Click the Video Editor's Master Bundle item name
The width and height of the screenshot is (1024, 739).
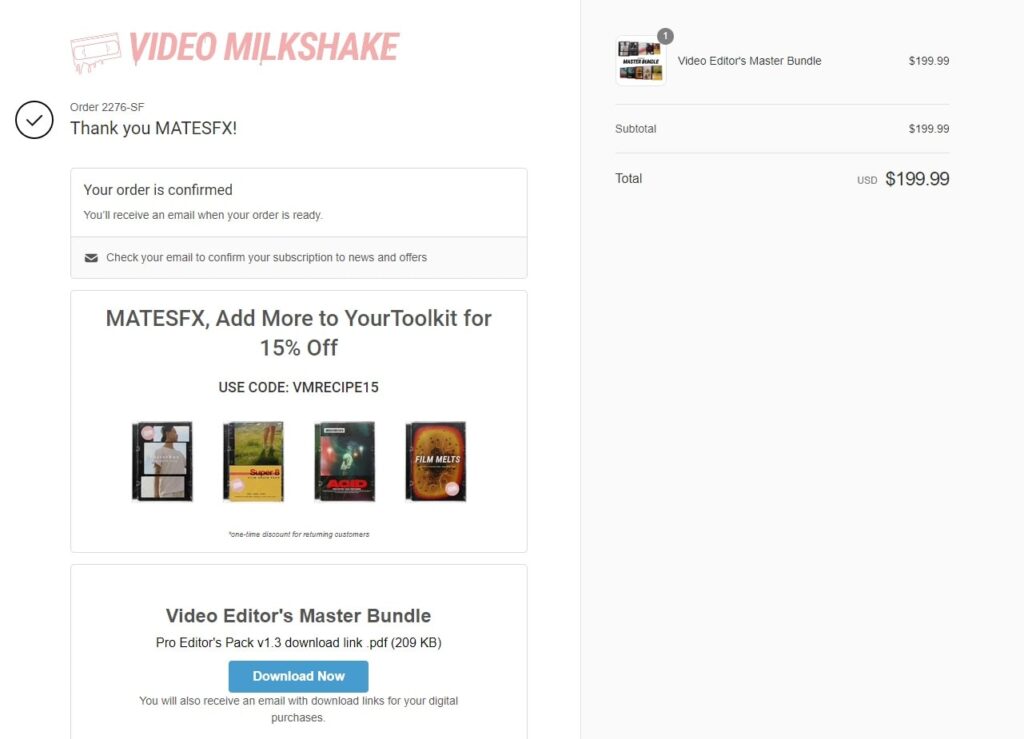tap(749, 61)
